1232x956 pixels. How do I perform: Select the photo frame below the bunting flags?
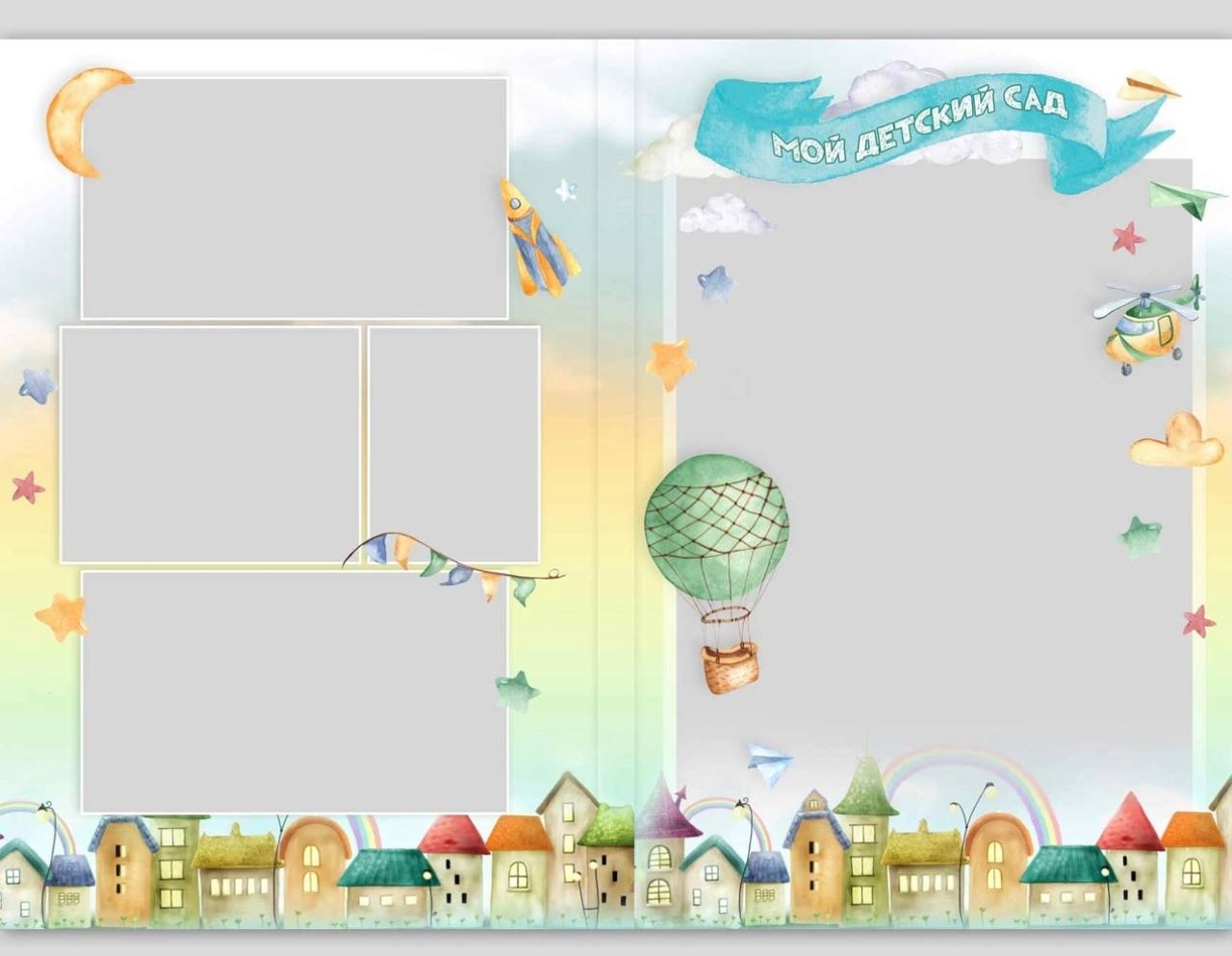click(294, 691)
